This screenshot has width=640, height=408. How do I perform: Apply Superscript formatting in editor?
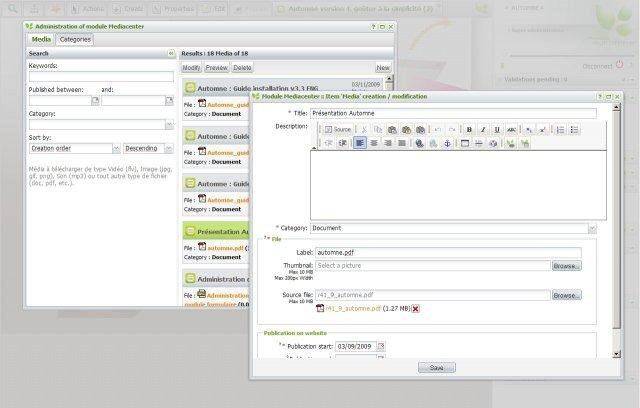point(542,130)
